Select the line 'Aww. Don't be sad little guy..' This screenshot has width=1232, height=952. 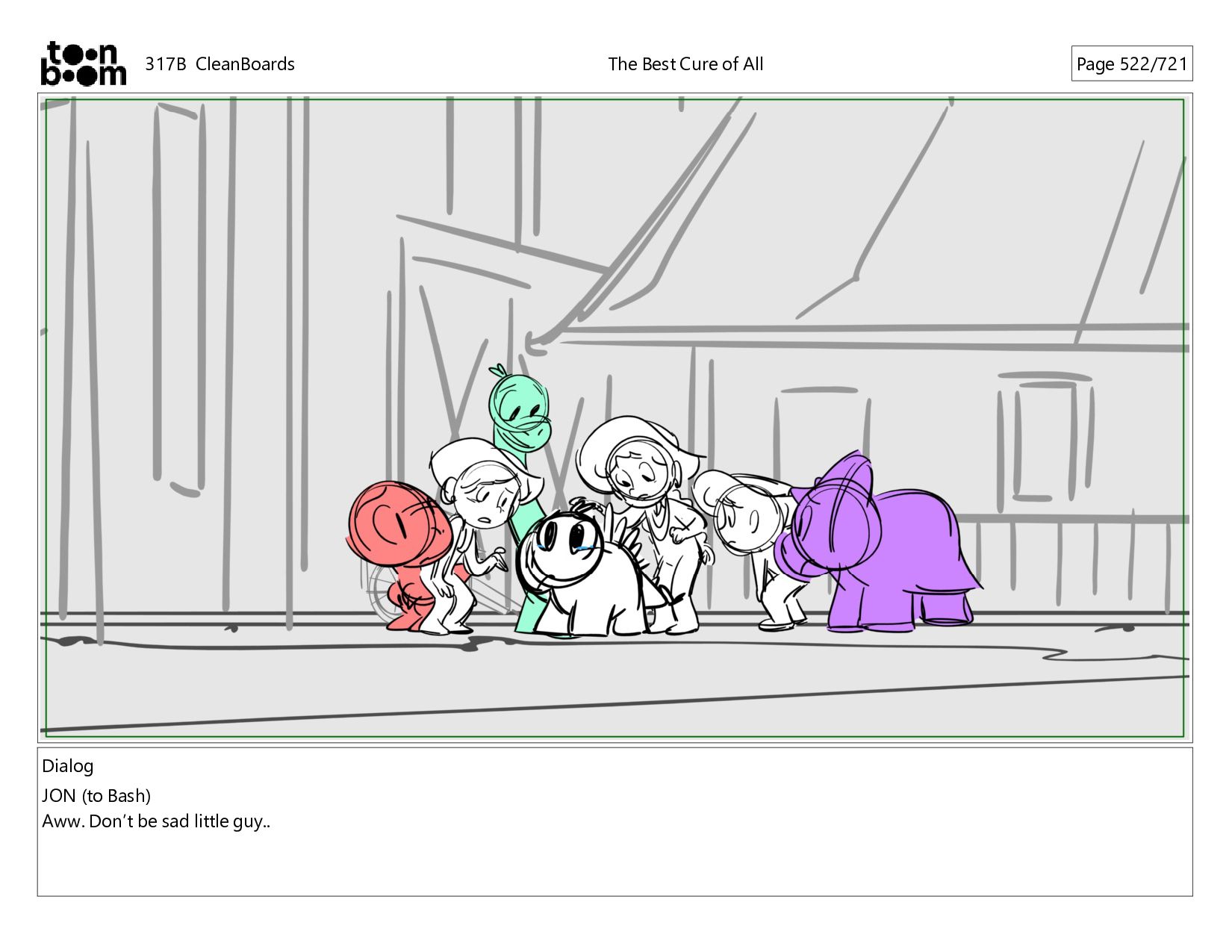tap(156, 821)
